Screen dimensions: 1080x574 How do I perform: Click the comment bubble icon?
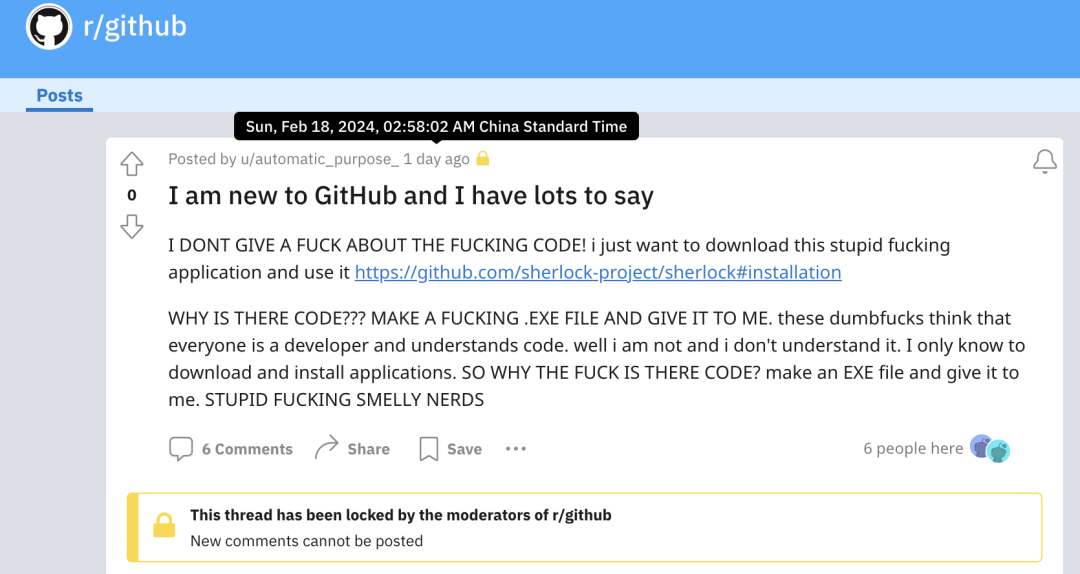pyautogui.click(x=180, y=449)
